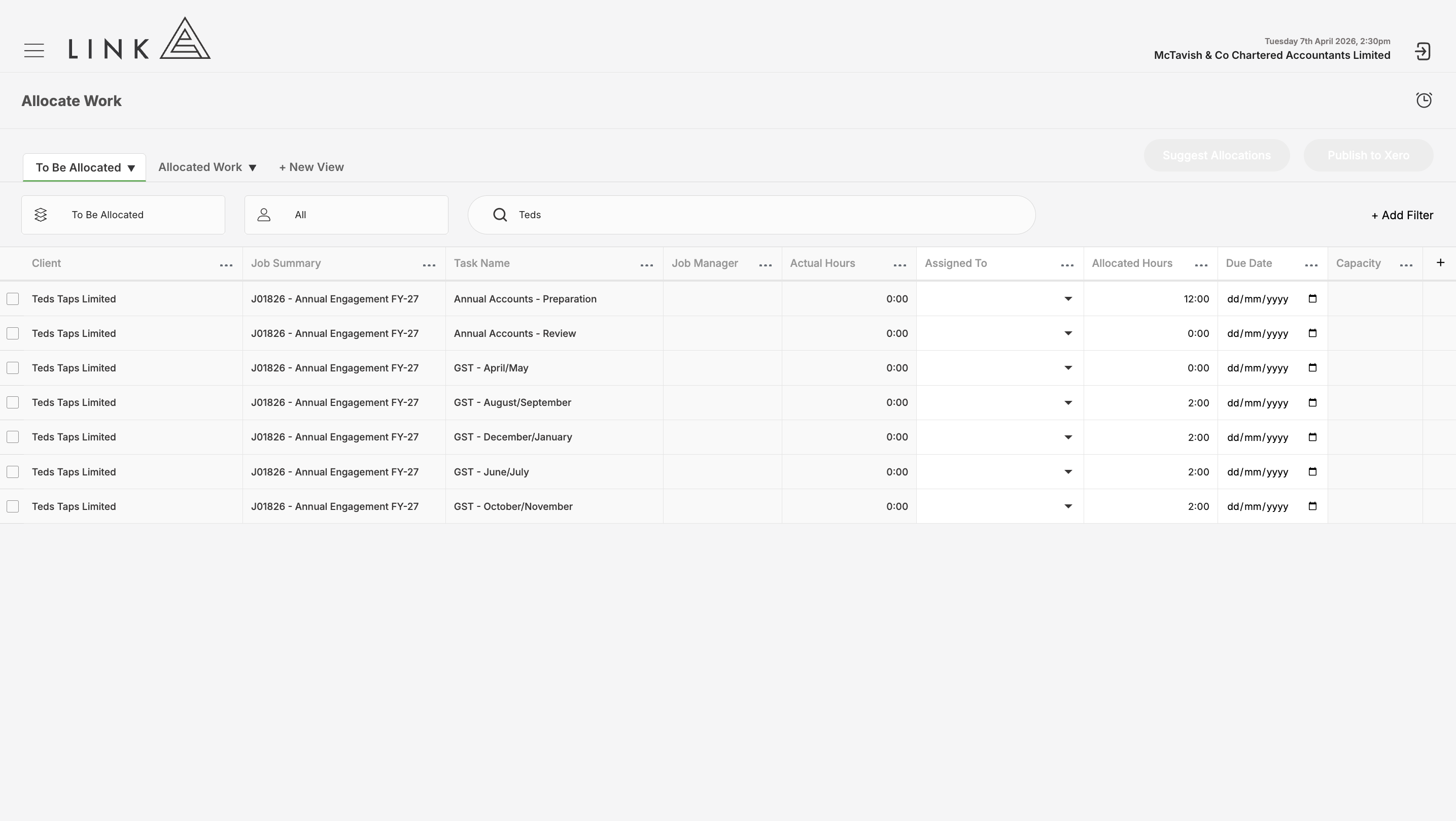Screen dimensions: 1456x821
Task: Sort by the Client column header
Action: [46, 263]
